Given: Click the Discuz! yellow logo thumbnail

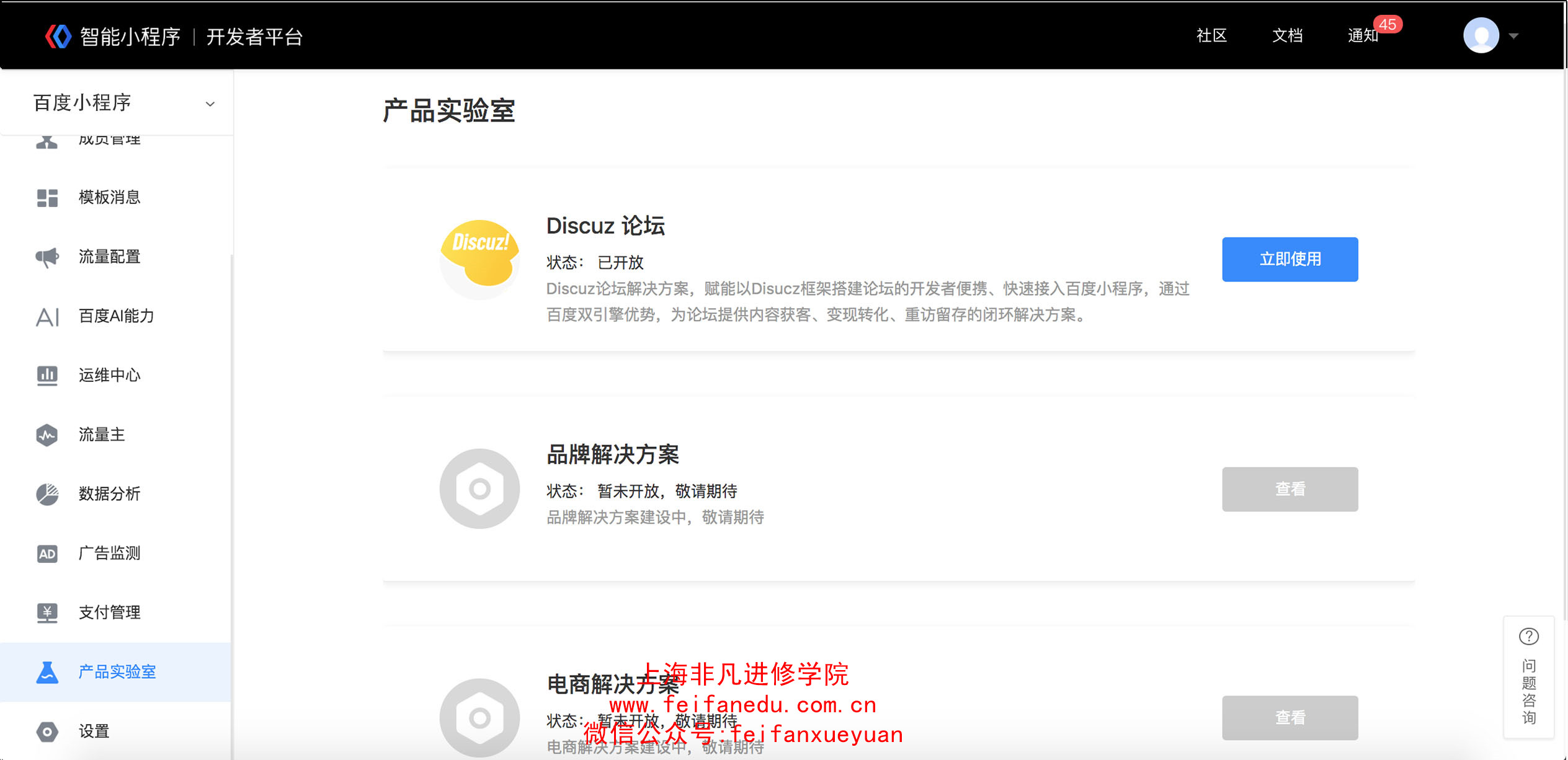Looking at the screenshot, I should coord(479,260).
